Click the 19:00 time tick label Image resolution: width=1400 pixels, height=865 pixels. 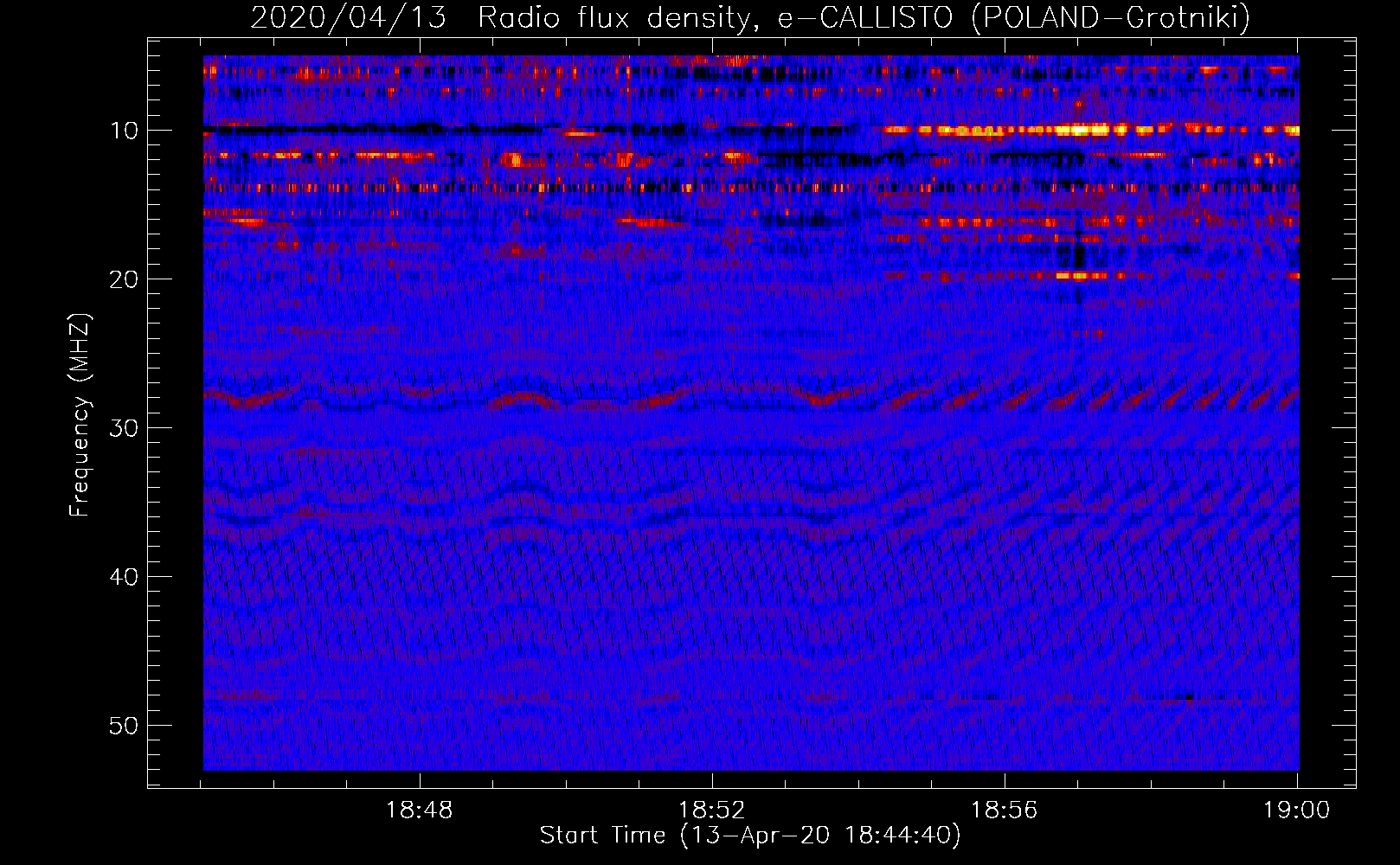pyautogui.click(x=1296, y=811)
